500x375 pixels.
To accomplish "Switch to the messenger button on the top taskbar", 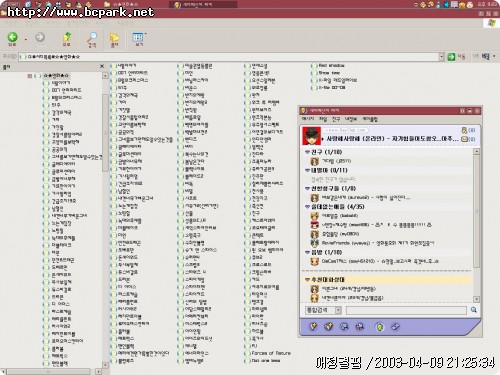I will tap(204, 4).
